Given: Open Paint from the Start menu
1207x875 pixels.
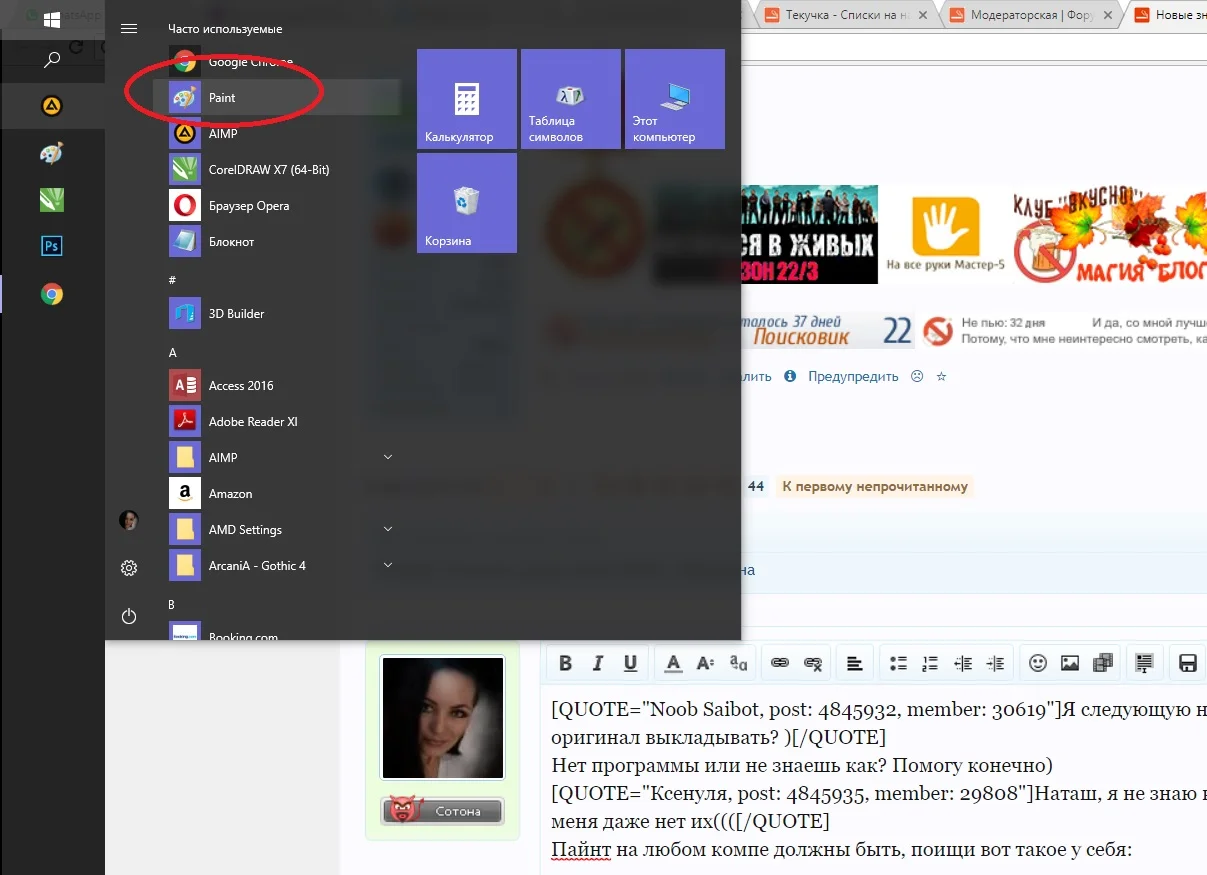Looking at the screenshot, I should [222, 98].
